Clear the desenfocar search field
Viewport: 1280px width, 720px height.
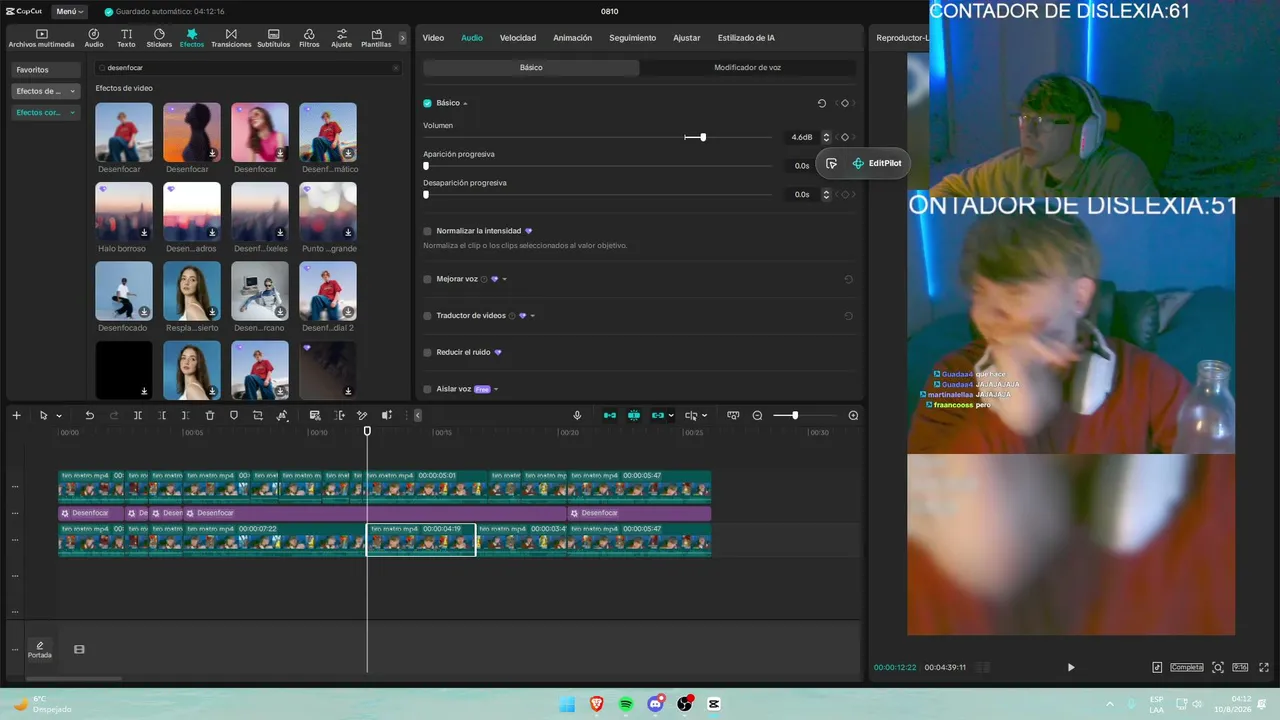(x=396, y=68)
